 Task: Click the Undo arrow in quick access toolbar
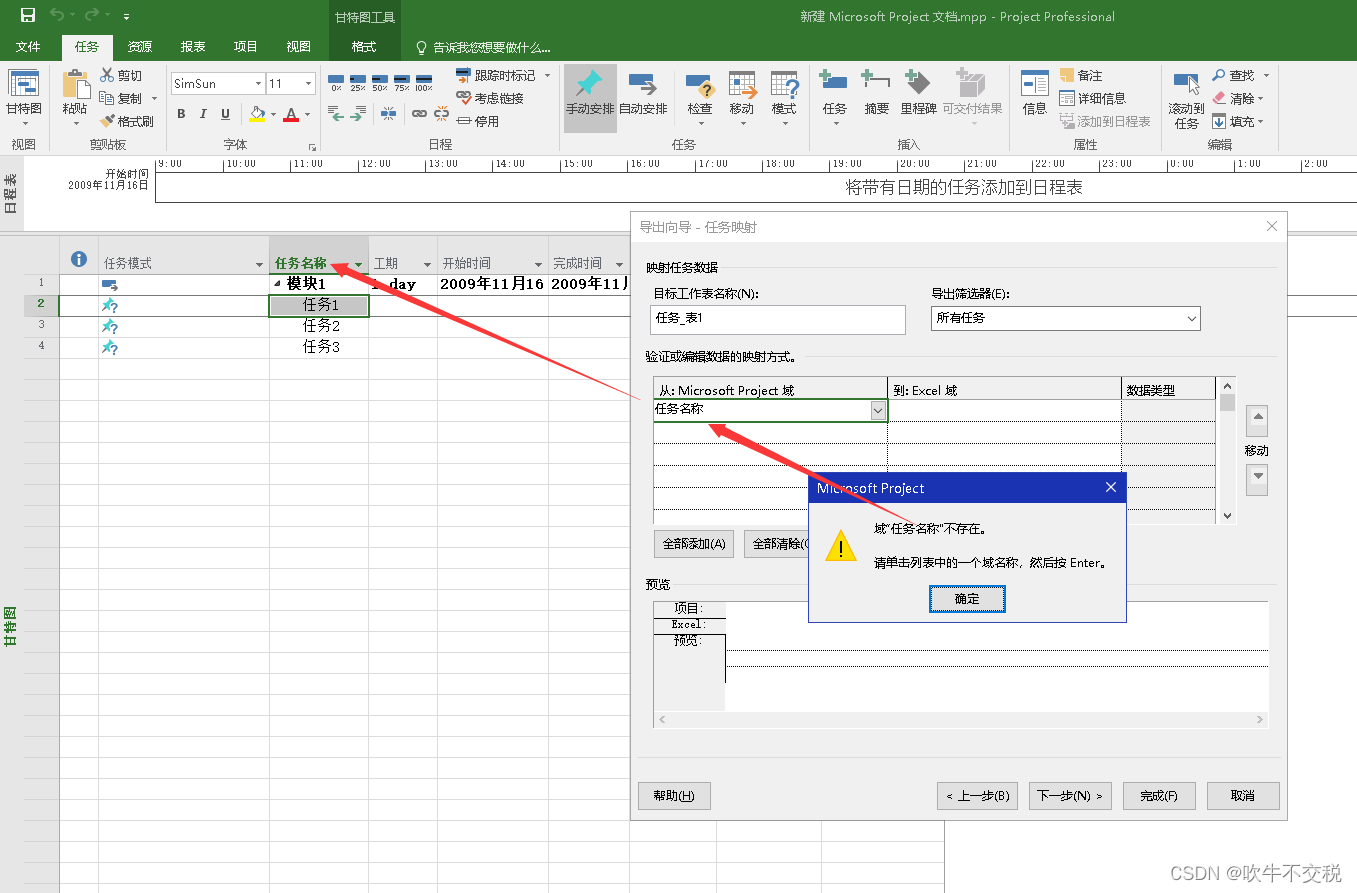(57, 15)
